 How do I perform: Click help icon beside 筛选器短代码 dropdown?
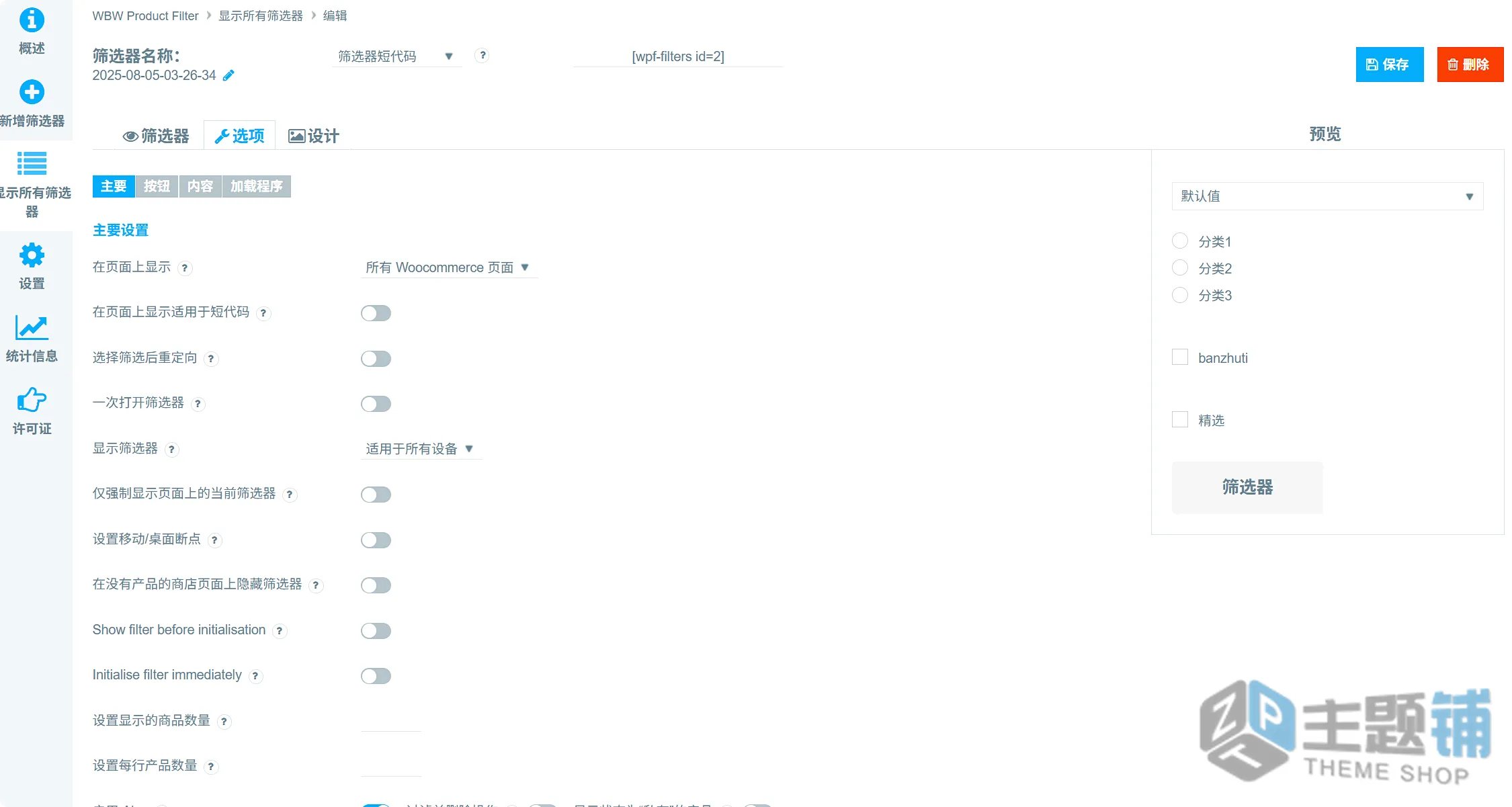tap(482, 56)
